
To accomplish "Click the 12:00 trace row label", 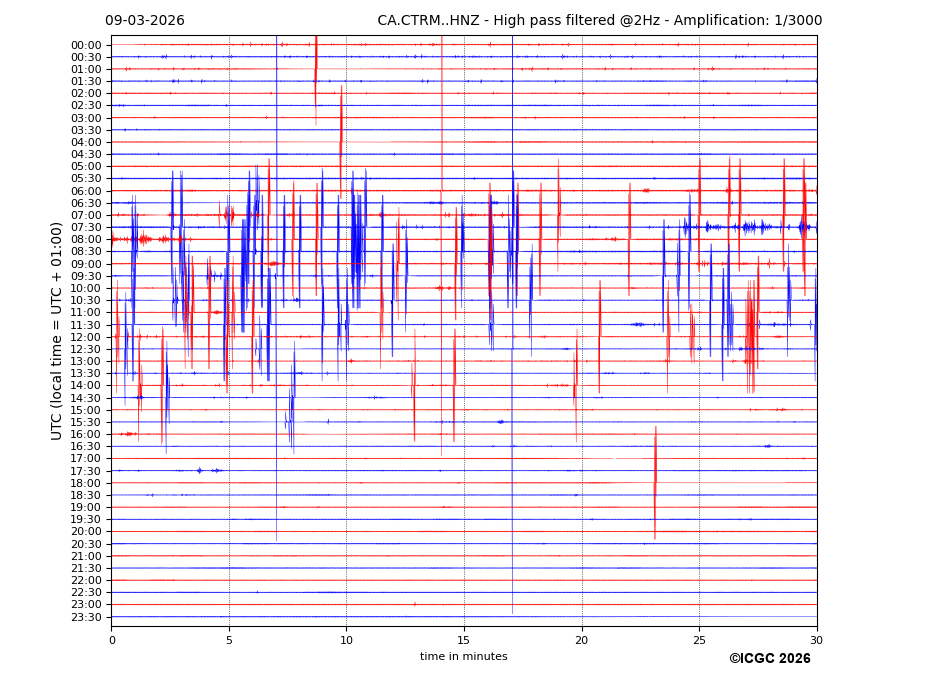I will tap(86, 337).
